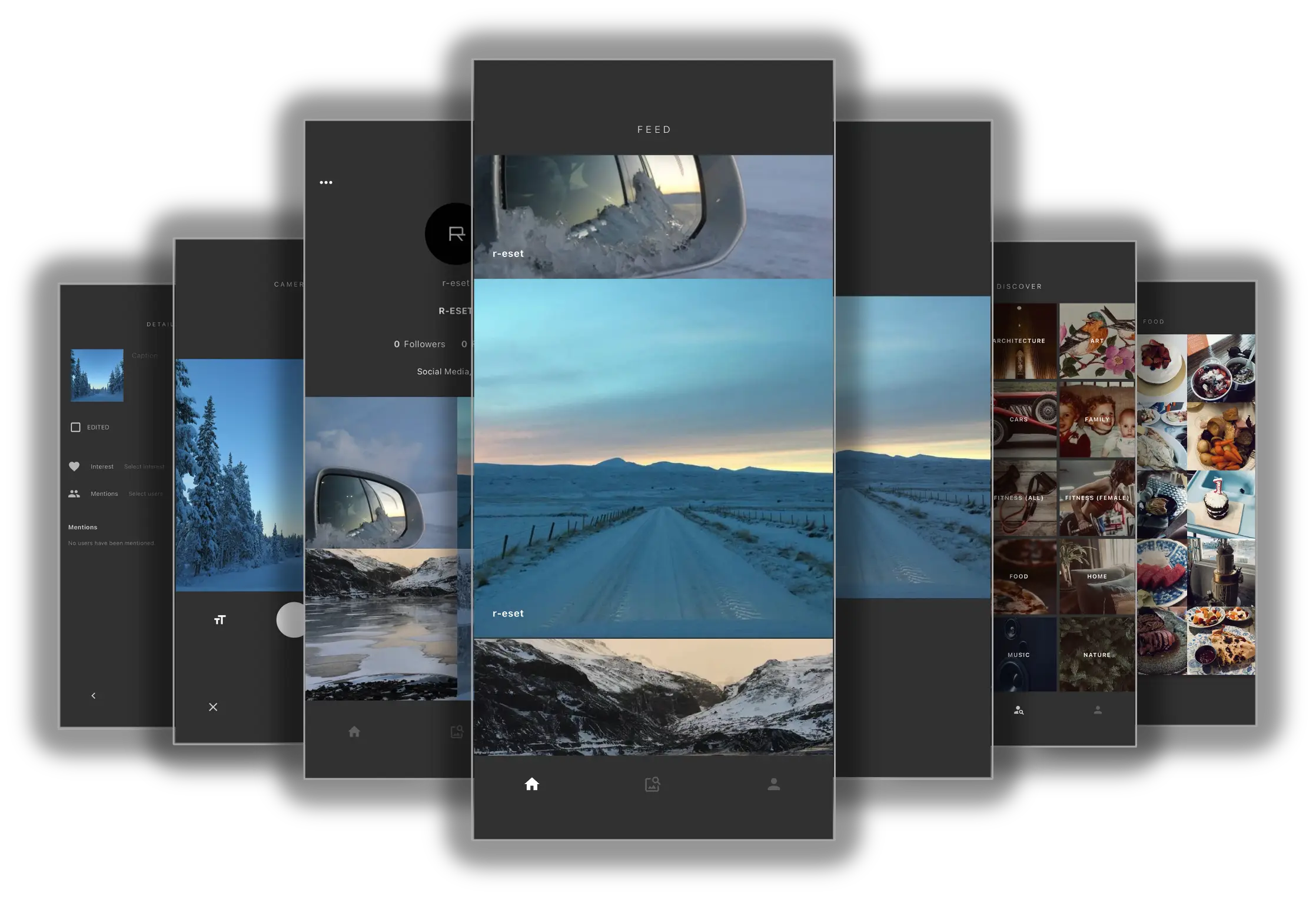Click the 0 Followers count on the profile
The width and height of the screenshot is (1316, 900).
pyautogui.click(x=420, y=344)
